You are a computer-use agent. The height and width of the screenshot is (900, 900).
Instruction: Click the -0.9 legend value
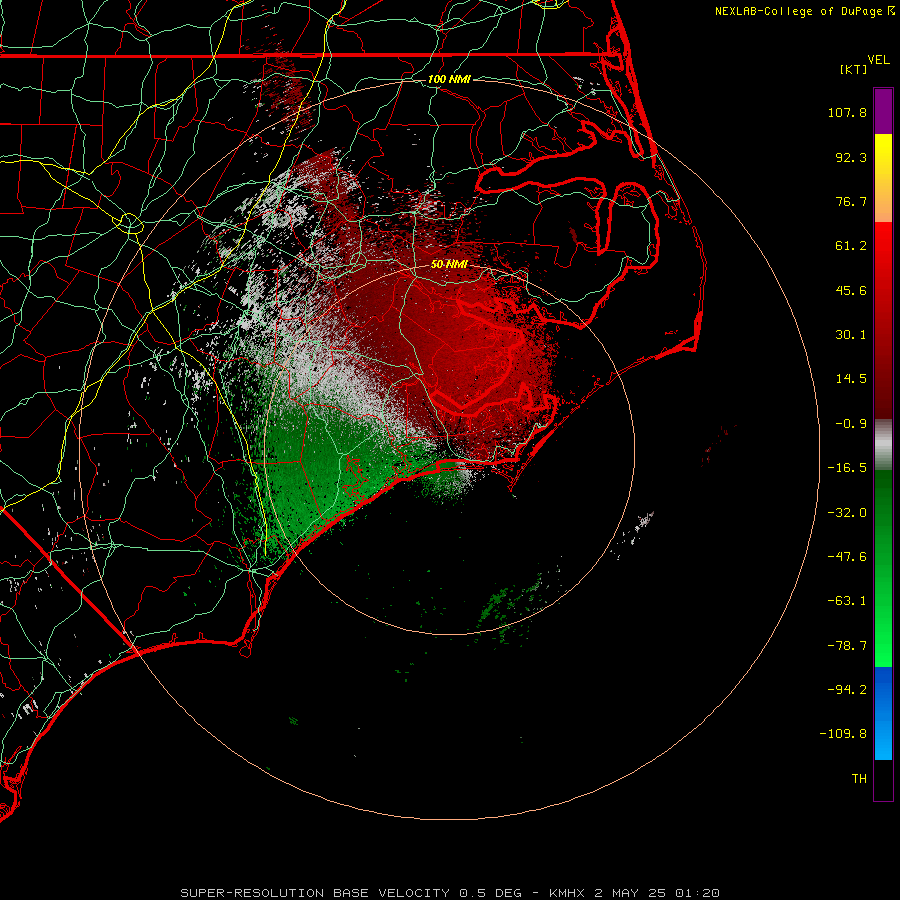pyautogui.click(x=851, y=424)
